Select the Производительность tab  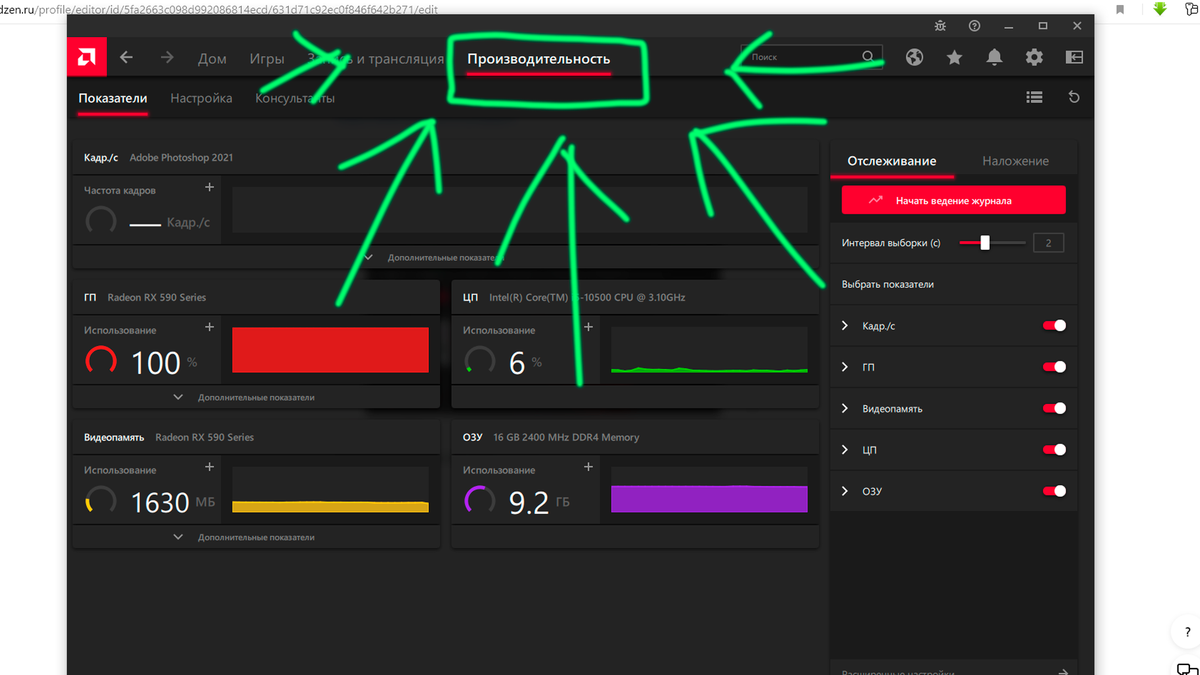pos(538,59)
